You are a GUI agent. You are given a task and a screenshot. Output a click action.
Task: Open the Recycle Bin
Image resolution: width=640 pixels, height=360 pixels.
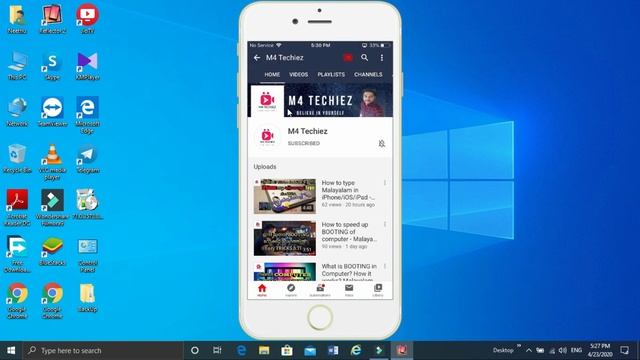(x=17, y=159)
